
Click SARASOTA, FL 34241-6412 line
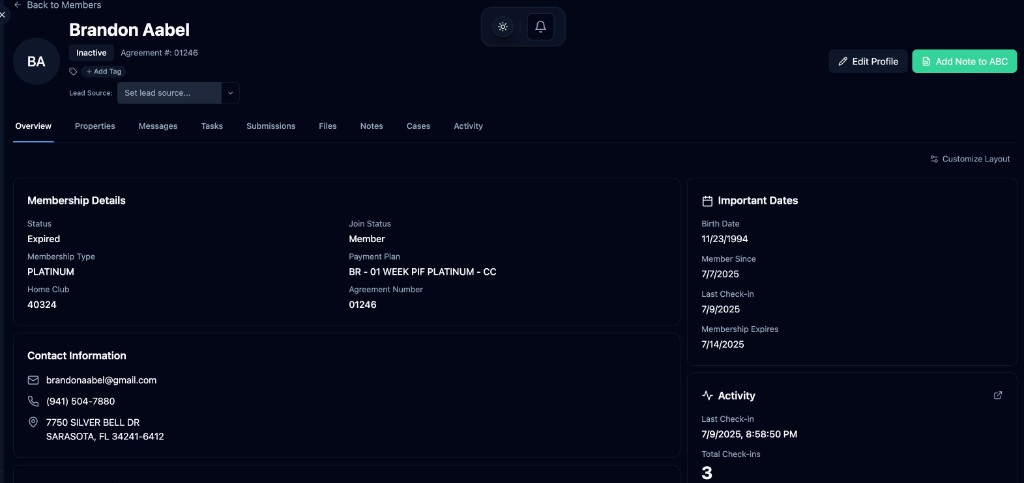tap(105, 436)
